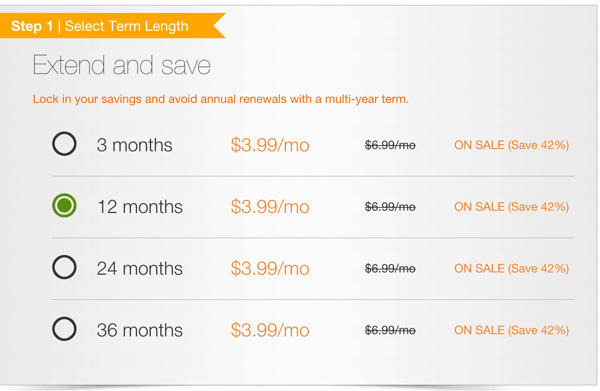The height and width of the screenshot is (391, 600).
Task: Click the '3 months' term label
Action: pos(134,145)
